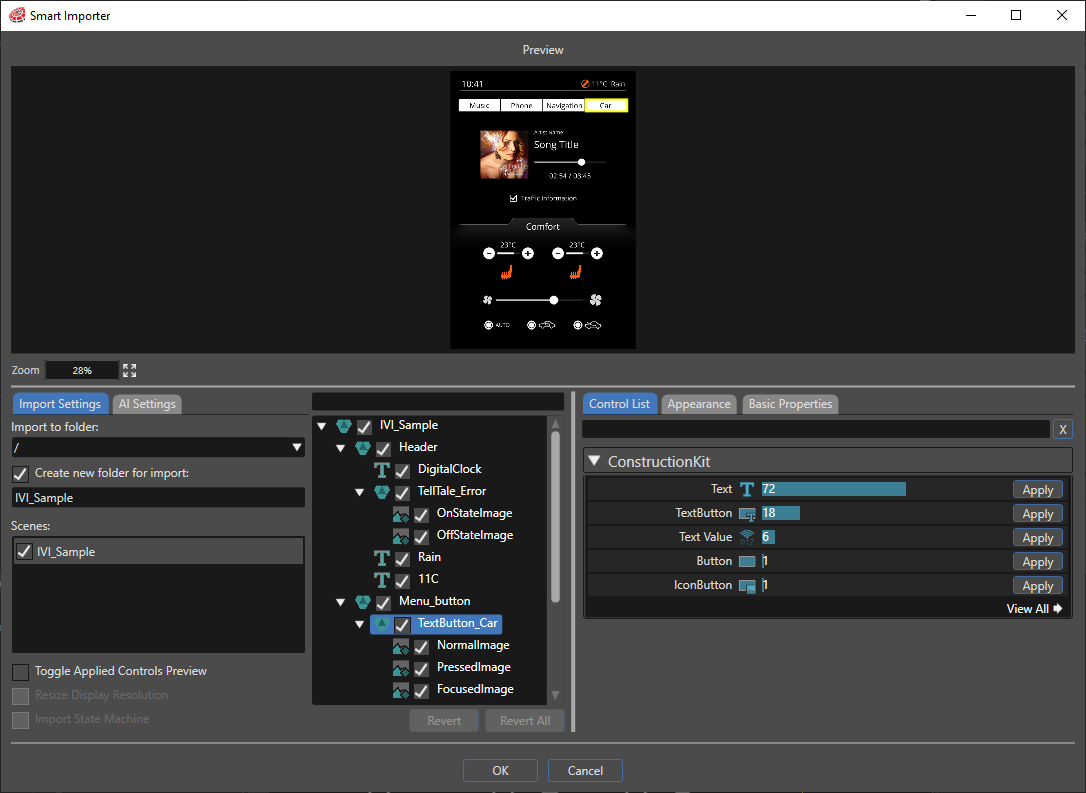Viewport: 1086px width, 793px height.
Task: Click the TellTale_Error node icon
Action: tap(382, 492)
